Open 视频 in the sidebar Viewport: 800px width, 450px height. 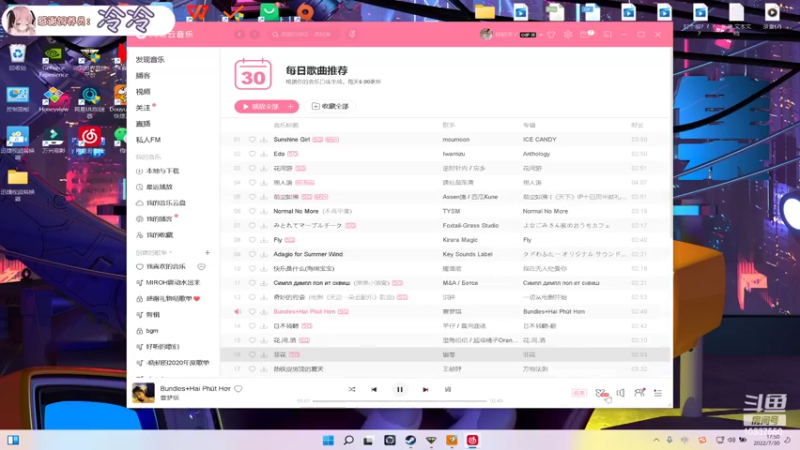coord(143,92)
